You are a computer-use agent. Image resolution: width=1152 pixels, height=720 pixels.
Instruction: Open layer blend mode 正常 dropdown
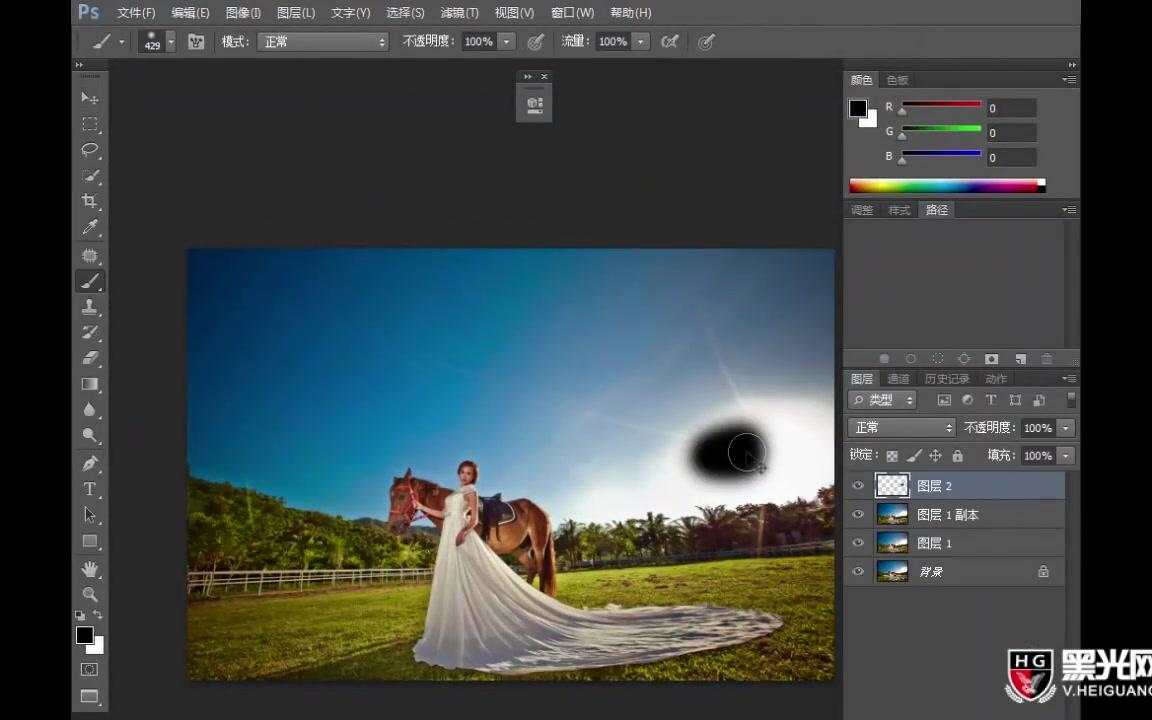click(901, 428)
